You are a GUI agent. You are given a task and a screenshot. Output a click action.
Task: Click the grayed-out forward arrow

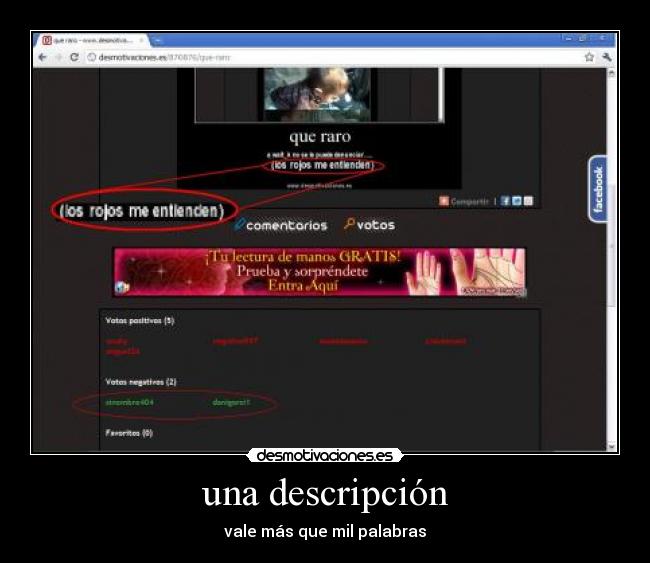pos(58,57)
